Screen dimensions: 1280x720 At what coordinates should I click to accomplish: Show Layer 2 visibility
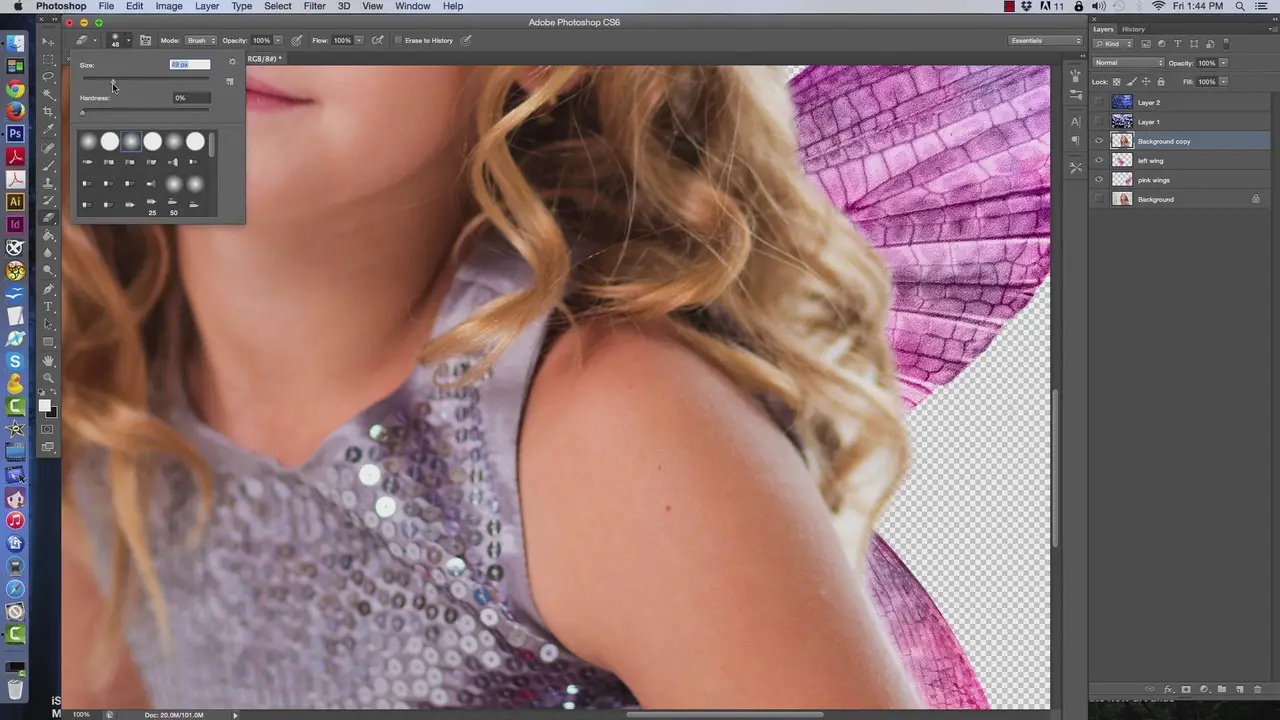pyautogui.click(x=1099, y=102)
